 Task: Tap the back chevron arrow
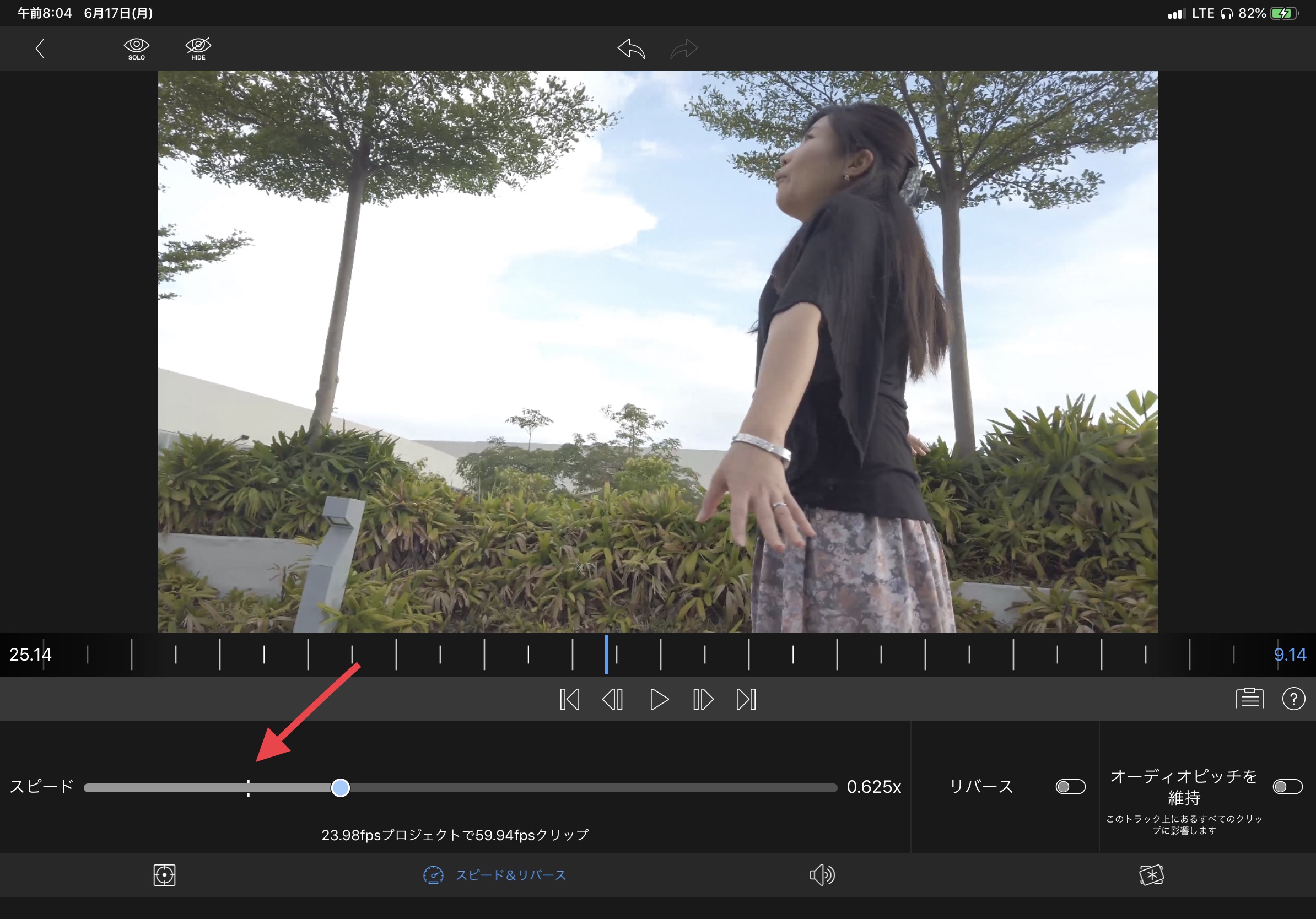(40, 48)
